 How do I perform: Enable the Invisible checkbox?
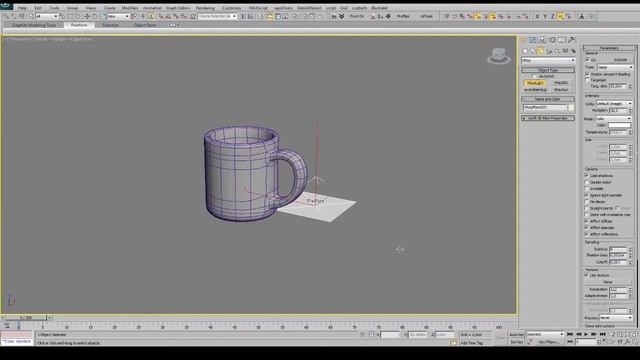[587, 189]
